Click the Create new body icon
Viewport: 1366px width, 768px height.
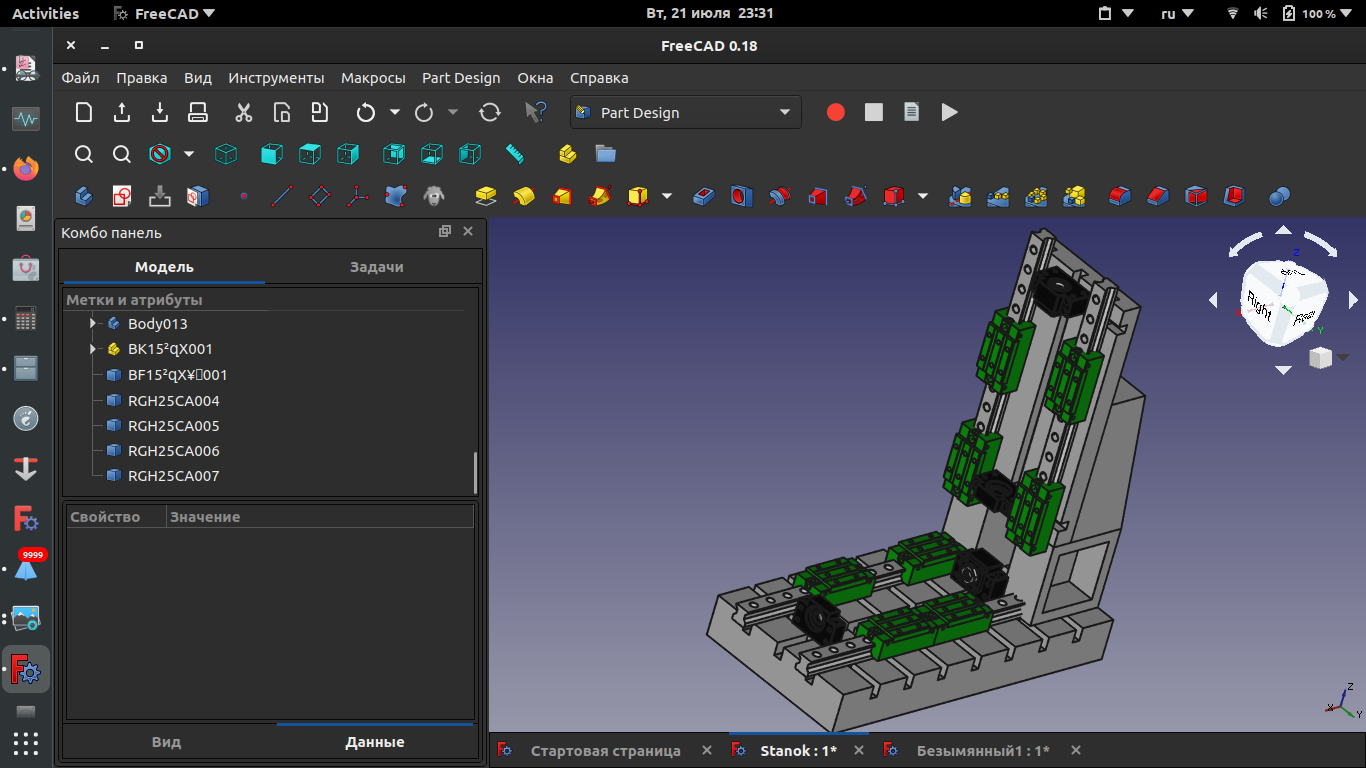click(84, 196)
